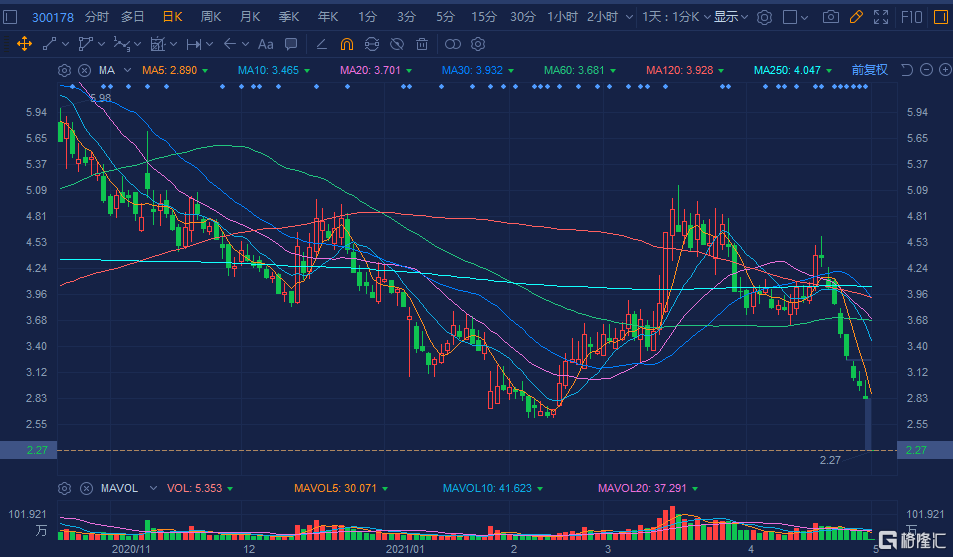Enter fullscreen chart mode

pyautogui.click(x=880, y=17)
